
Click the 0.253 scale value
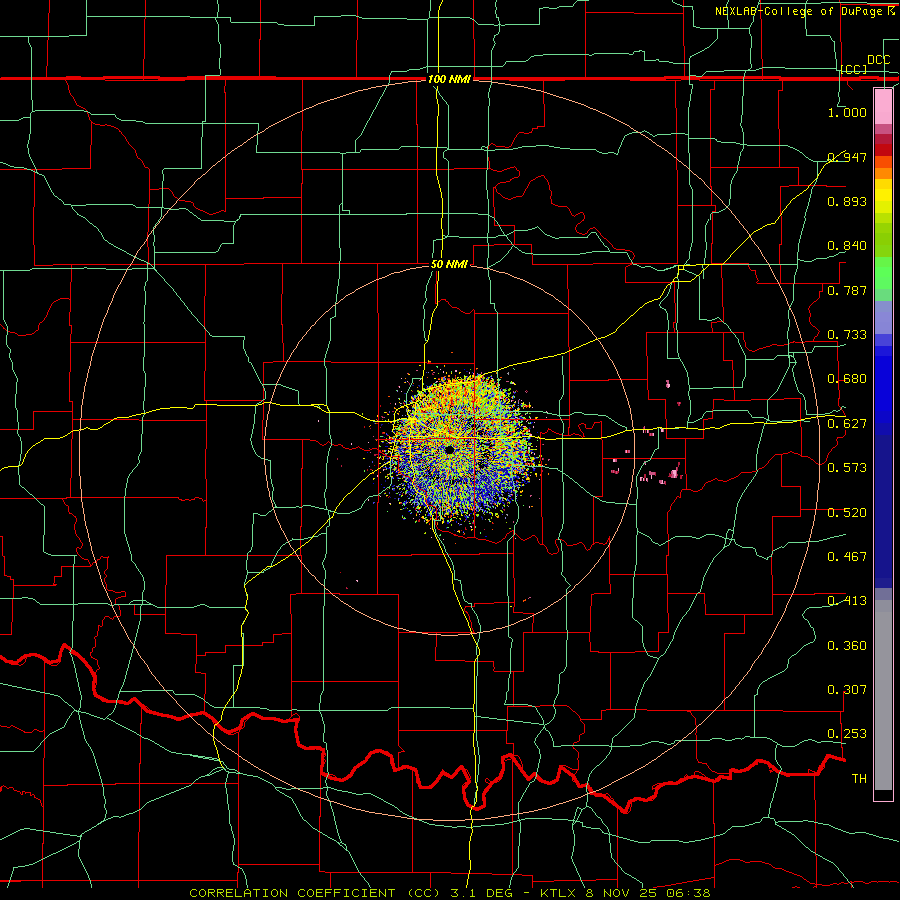pyautogui.click(x=847, y=734)
